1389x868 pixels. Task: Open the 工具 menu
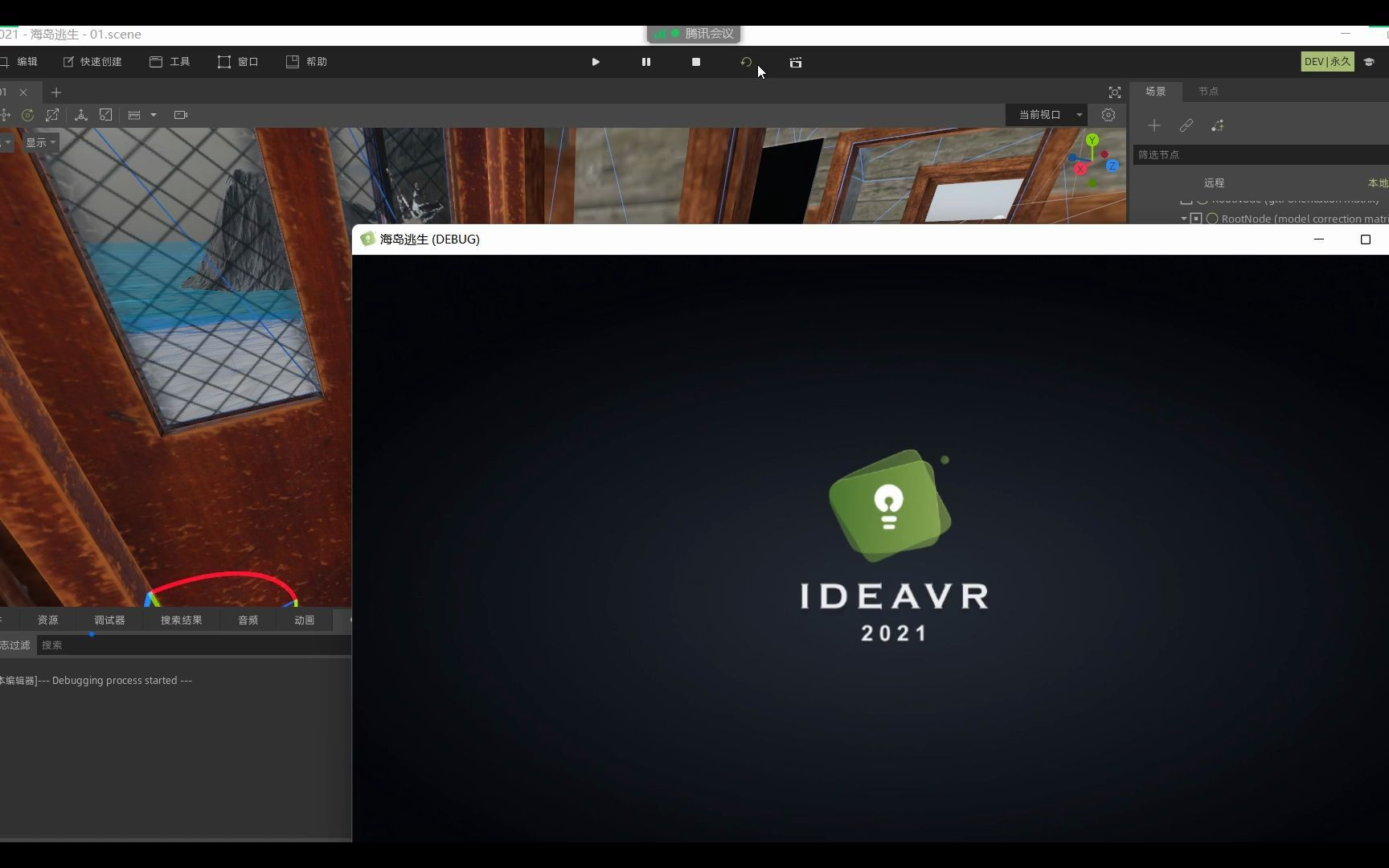pyautogui.click(x=170, y=62)
